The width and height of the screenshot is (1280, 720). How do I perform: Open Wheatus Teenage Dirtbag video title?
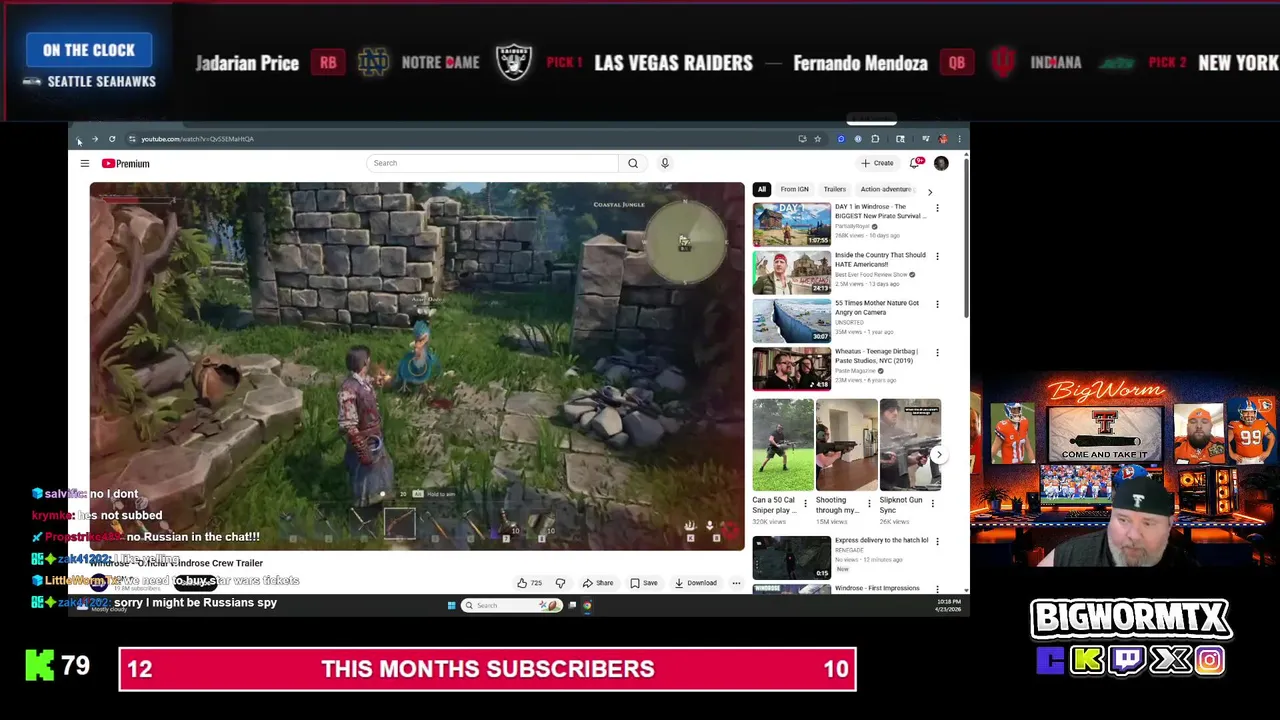click(x=877, y=356)
